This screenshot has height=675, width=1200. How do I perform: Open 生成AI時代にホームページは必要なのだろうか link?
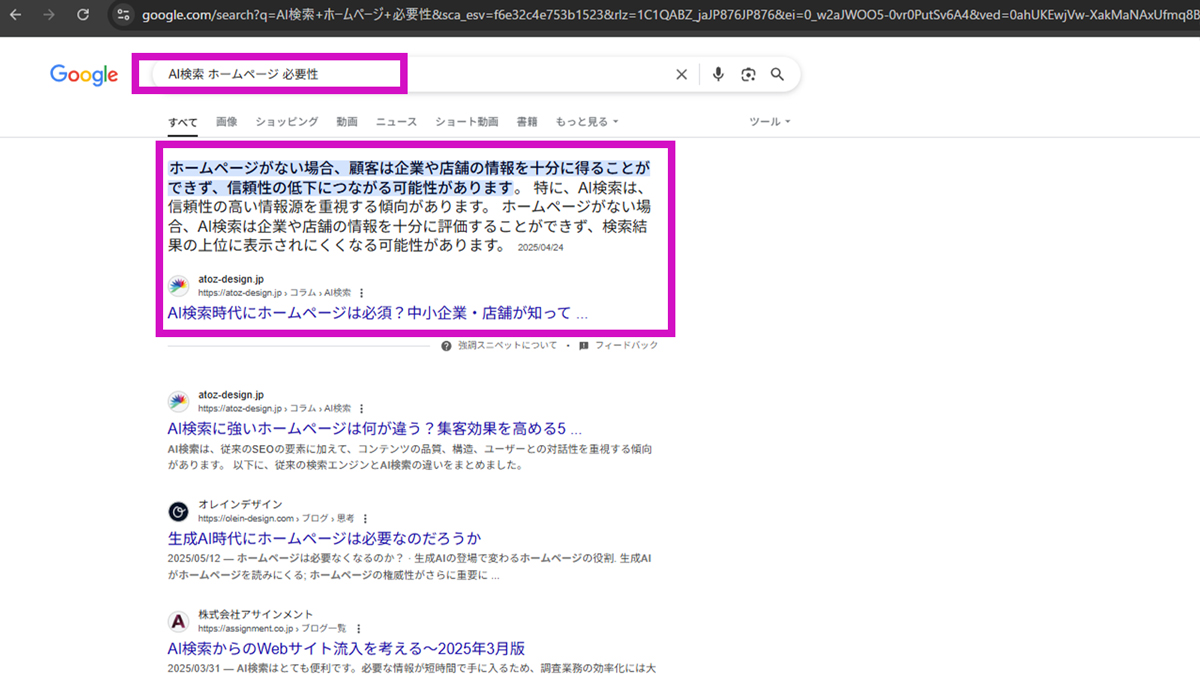[x=325, y=538]
